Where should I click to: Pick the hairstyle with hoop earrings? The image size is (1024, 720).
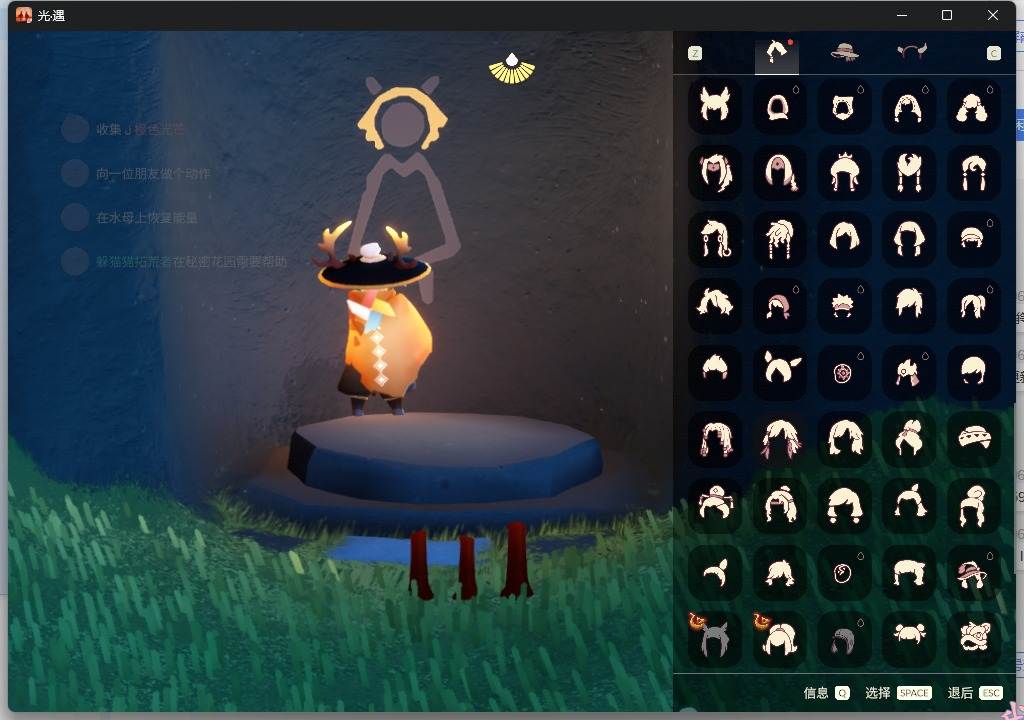(714, 238)
